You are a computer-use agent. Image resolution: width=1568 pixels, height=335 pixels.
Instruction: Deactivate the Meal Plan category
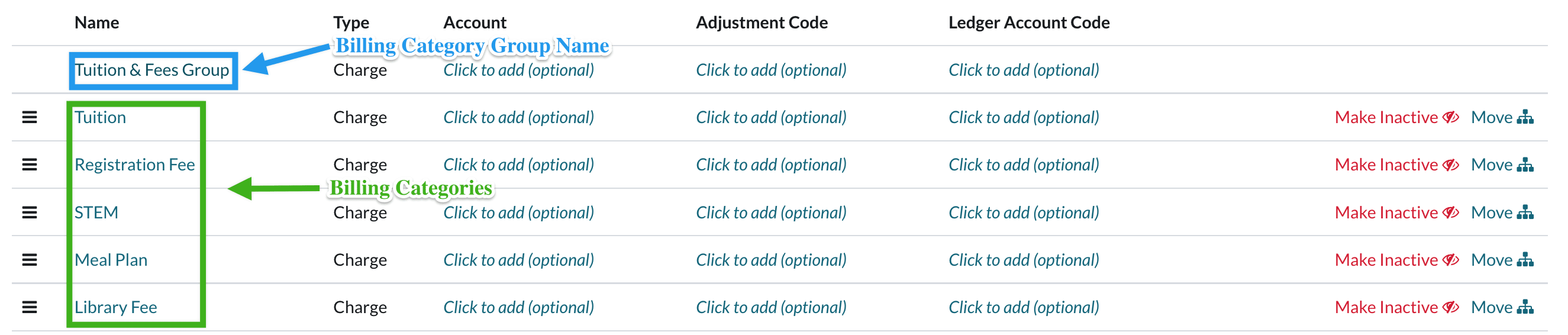1396,260
